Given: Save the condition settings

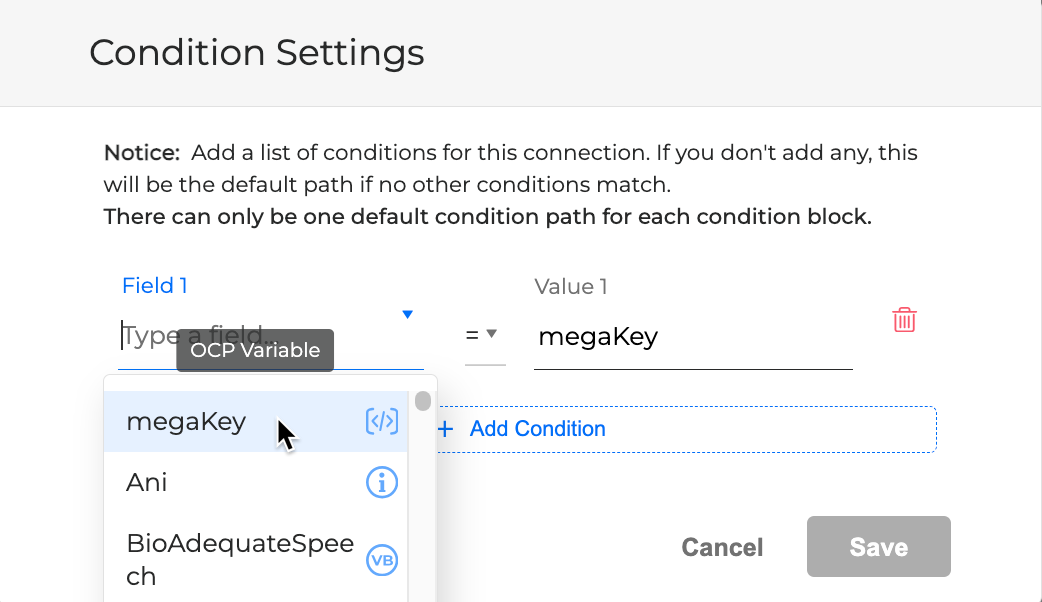Looking at the screenshot, I should coord(878,547).
